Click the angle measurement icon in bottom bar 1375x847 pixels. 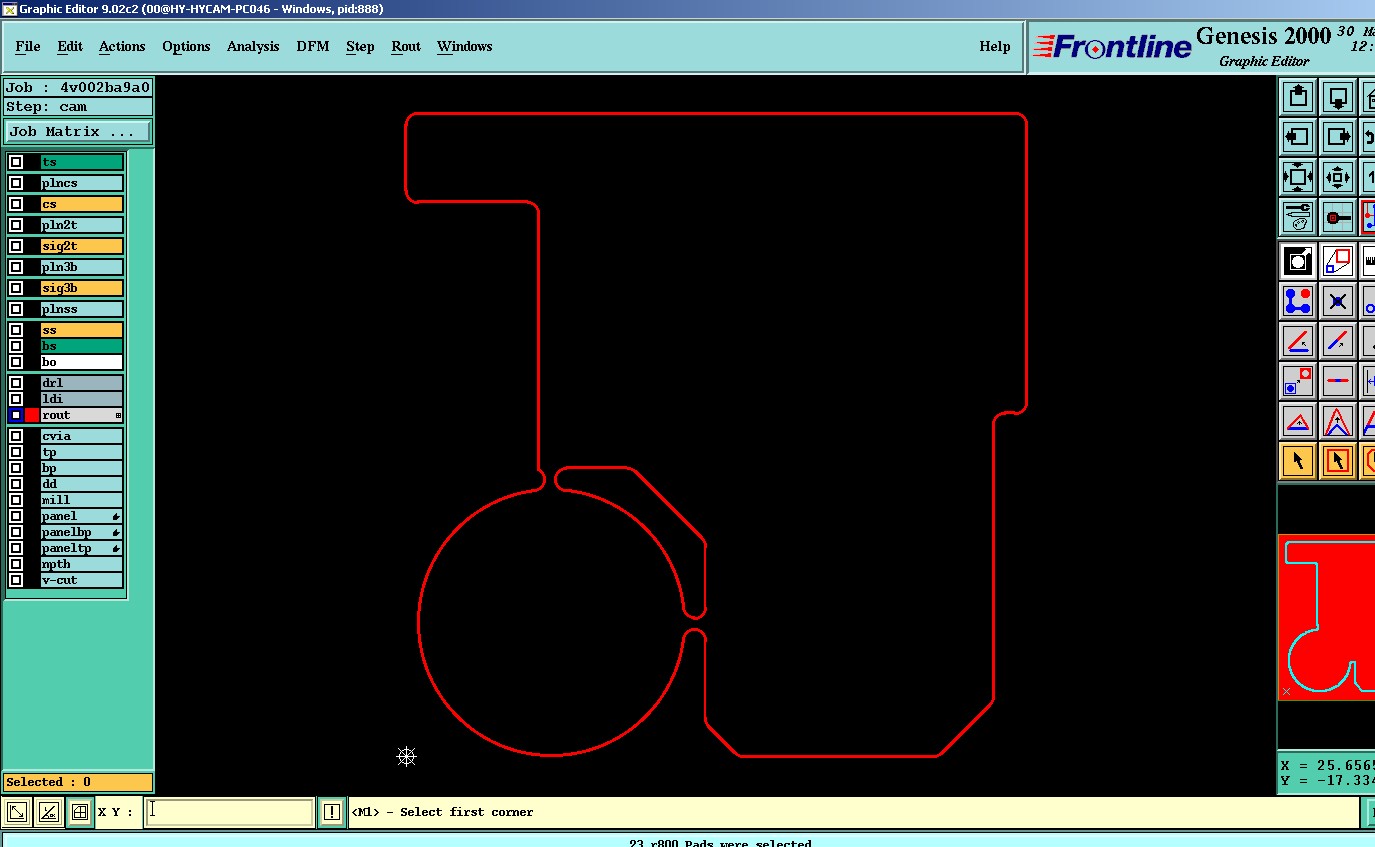tap(49, 812)
